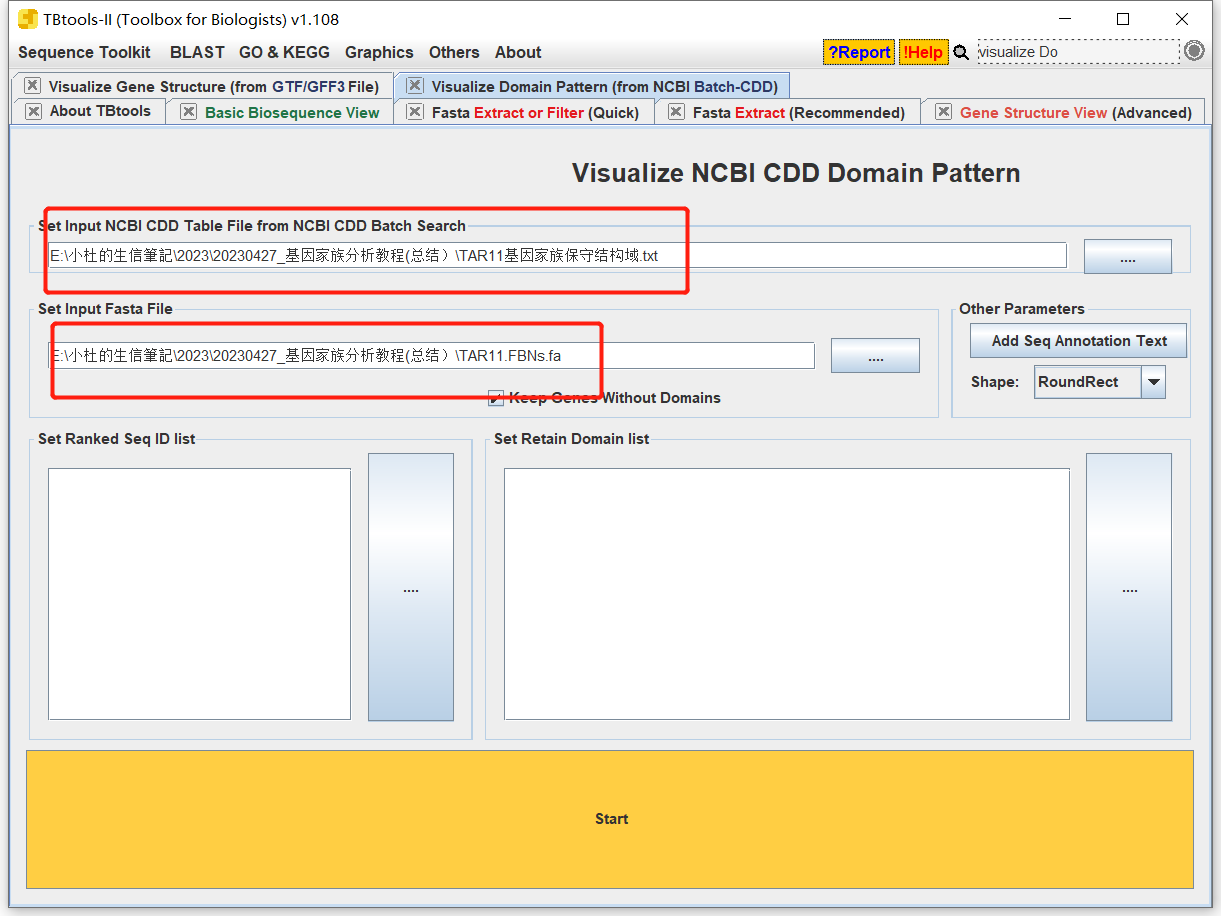The width and height of the screenshot is (1221, 916).
Task: Close the Basic Biosequence View tab via its X icon
Action: [188, 112]
